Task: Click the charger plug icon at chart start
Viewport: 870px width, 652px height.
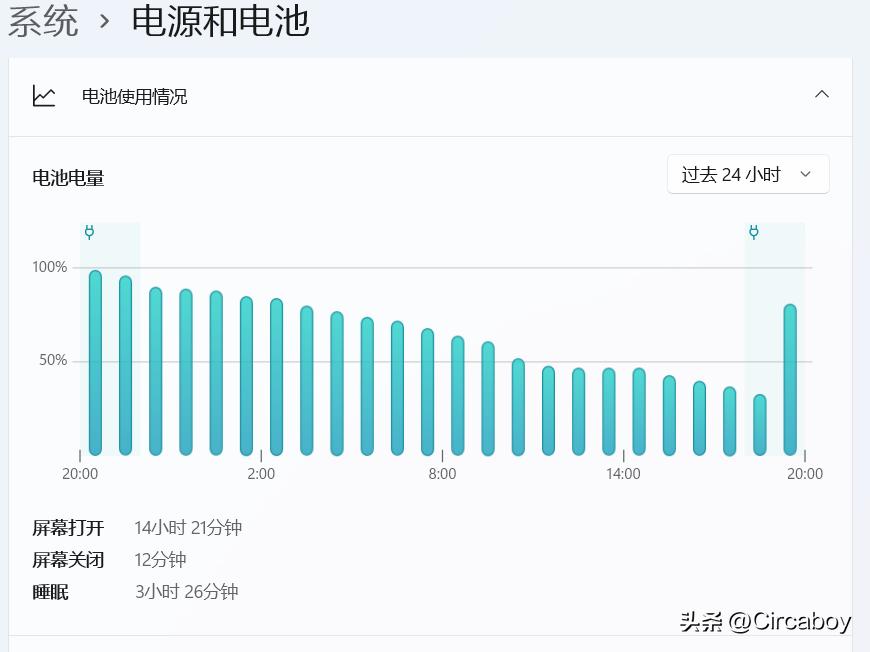Action: (x=90, y=231)
